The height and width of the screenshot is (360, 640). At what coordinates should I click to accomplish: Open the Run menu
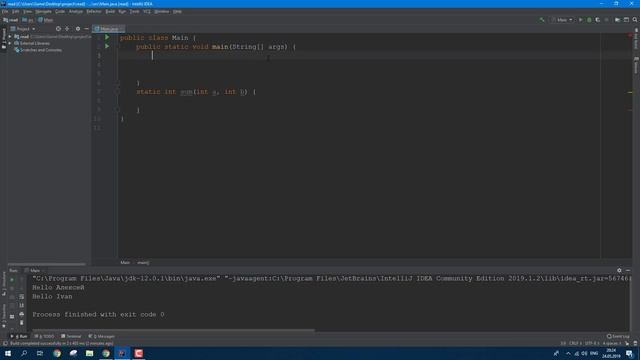point(122,11)
